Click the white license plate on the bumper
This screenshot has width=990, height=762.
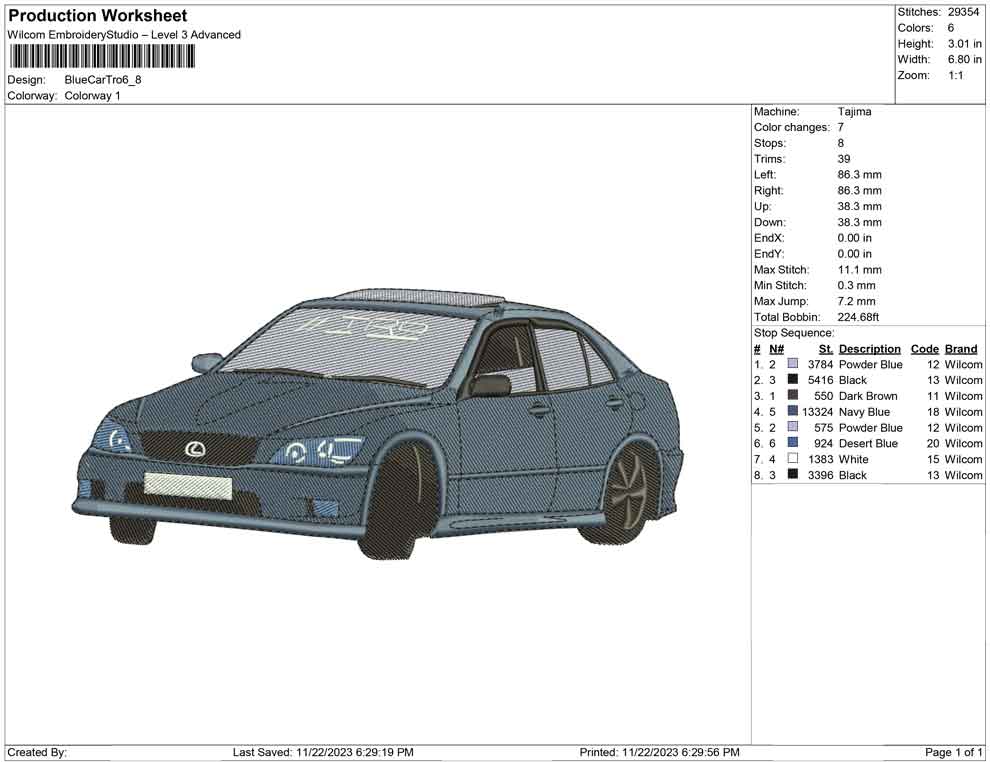click(x=188, y=485)
